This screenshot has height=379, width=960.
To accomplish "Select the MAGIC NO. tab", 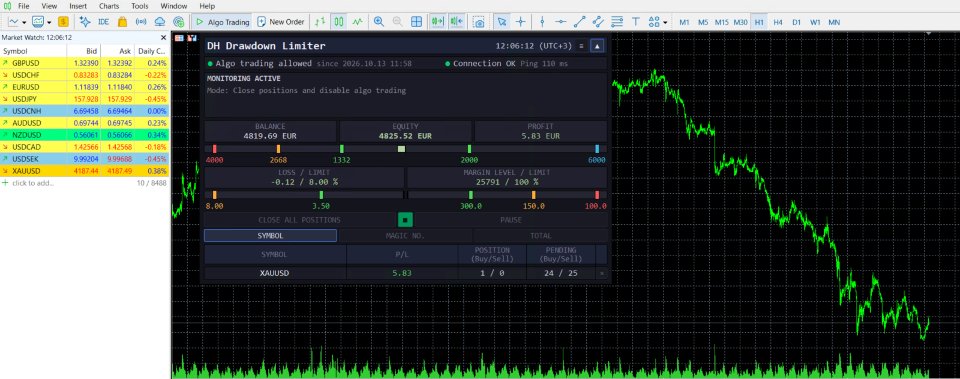I will pyautogui.click(x=405, y=236).
